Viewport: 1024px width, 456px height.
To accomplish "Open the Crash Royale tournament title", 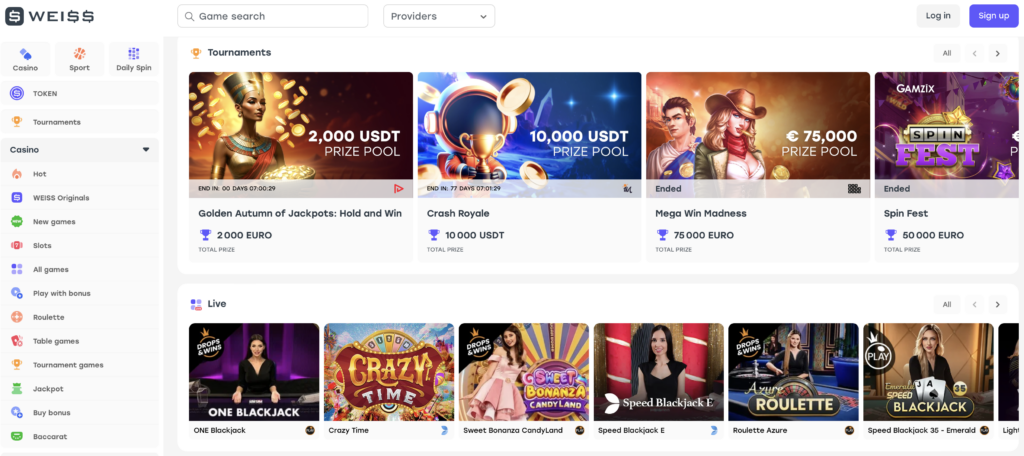I will pos(458,214).
